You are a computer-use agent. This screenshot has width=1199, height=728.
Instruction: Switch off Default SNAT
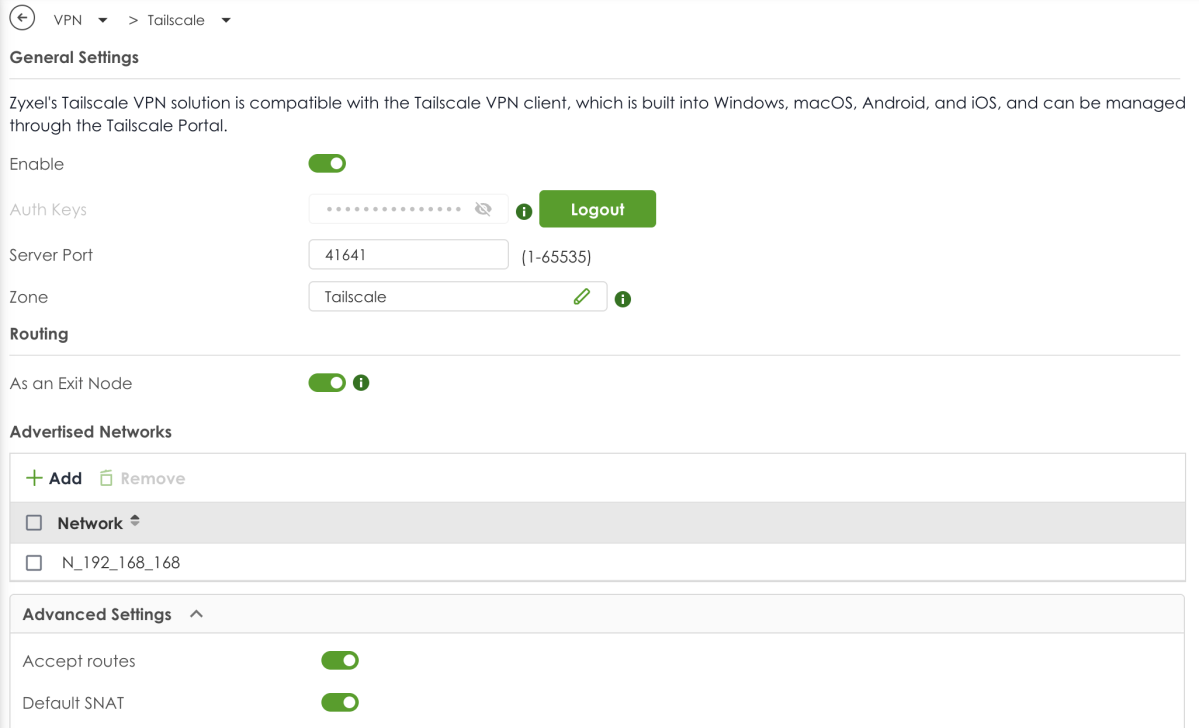coord(340,702)
